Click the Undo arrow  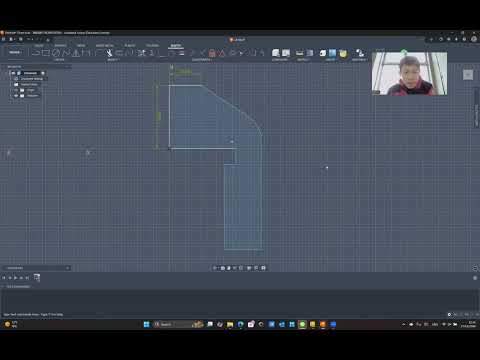[29, 39]
